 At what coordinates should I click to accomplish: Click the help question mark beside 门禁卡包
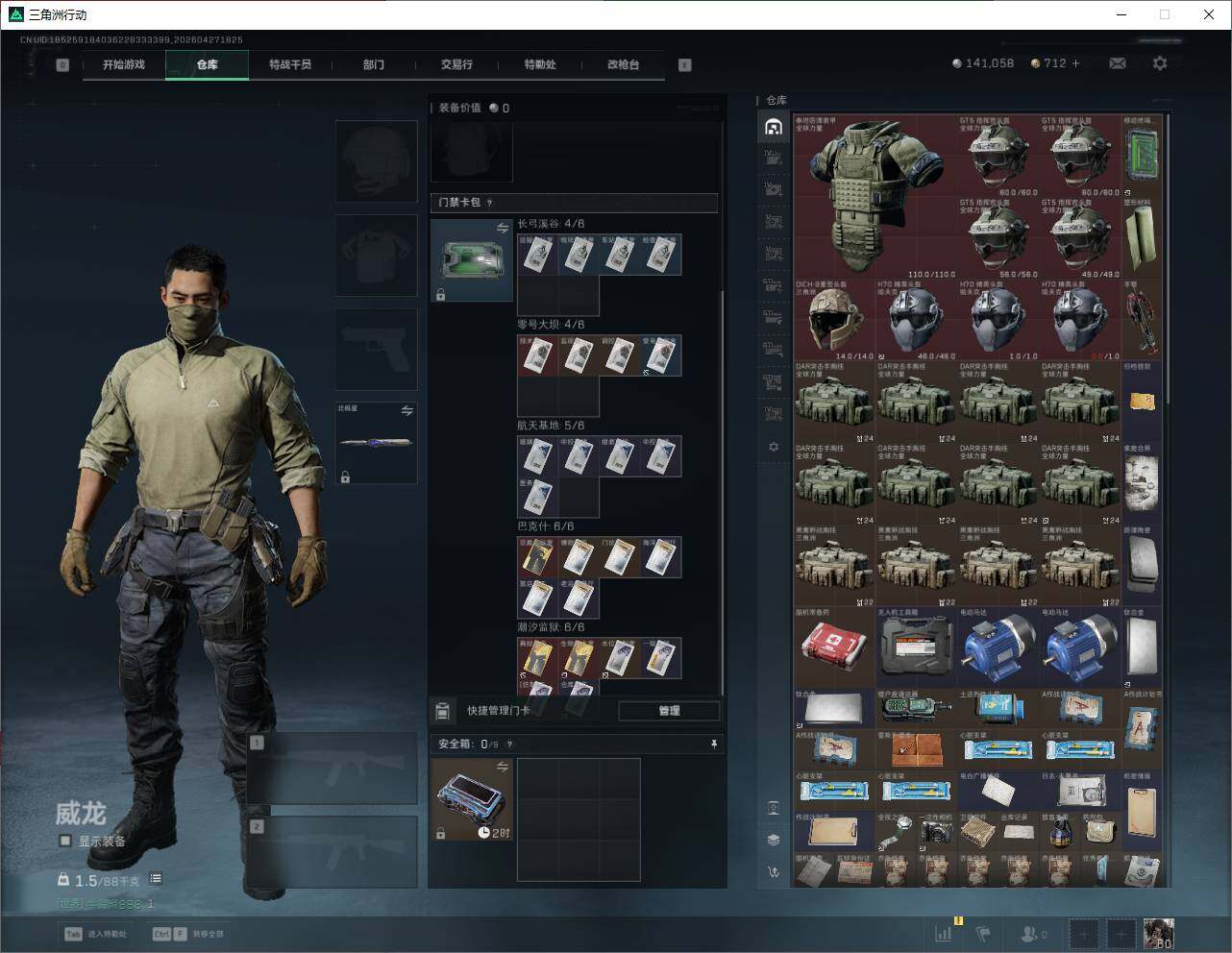490,203
